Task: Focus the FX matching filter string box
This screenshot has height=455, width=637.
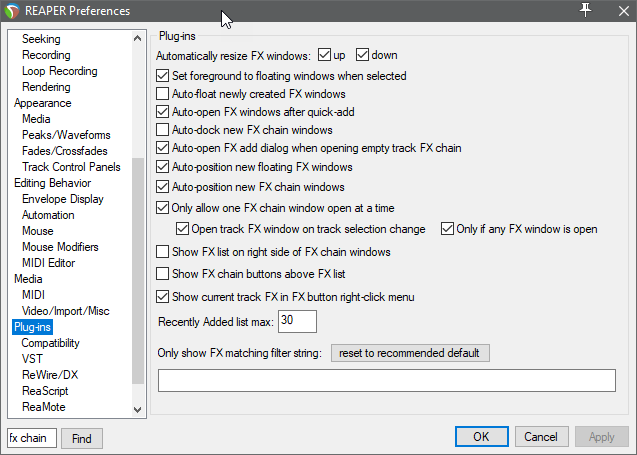Action: pyautogui.click(x=386, y=380)
